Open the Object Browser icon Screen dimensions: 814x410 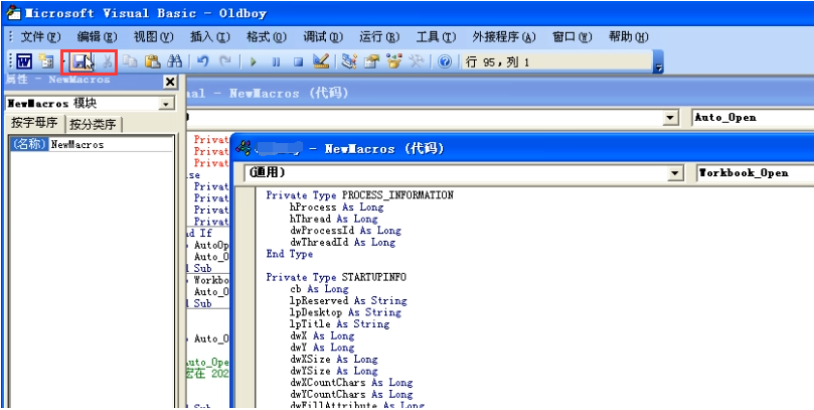coord(394,62)
